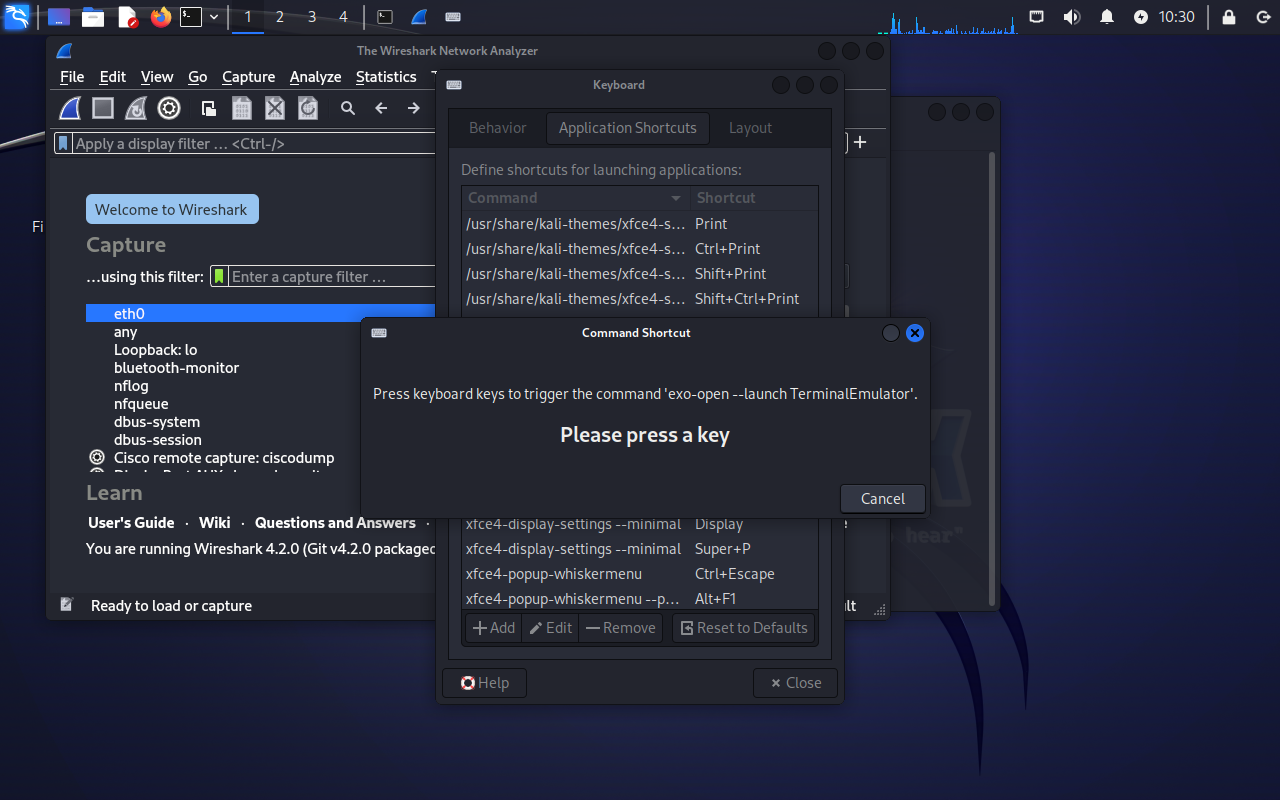Click the display filter bookmark icon
Viewport: 1280px width, 800px height.
point(64,143)
